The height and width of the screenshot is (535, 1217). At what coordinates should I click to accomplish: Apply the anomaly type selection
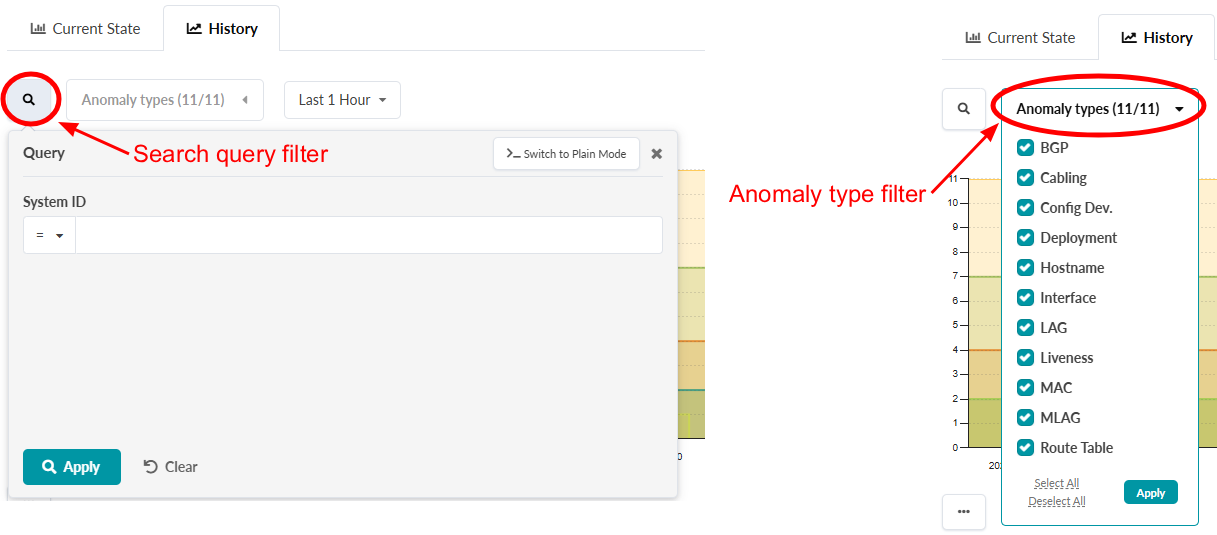point(1150,492)
